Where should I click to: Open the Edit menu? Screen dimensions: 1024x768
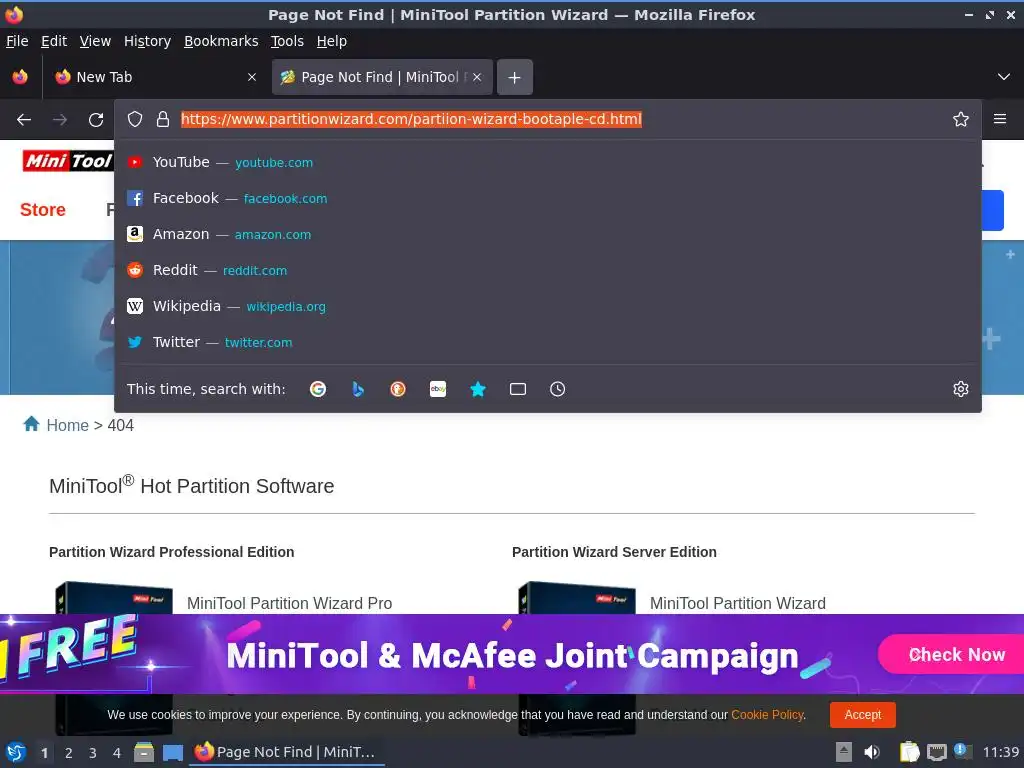54,41
